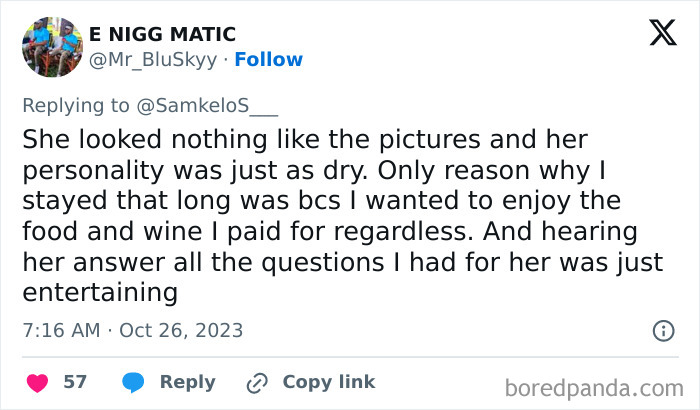Select the Copy link text

pos(328,382)
